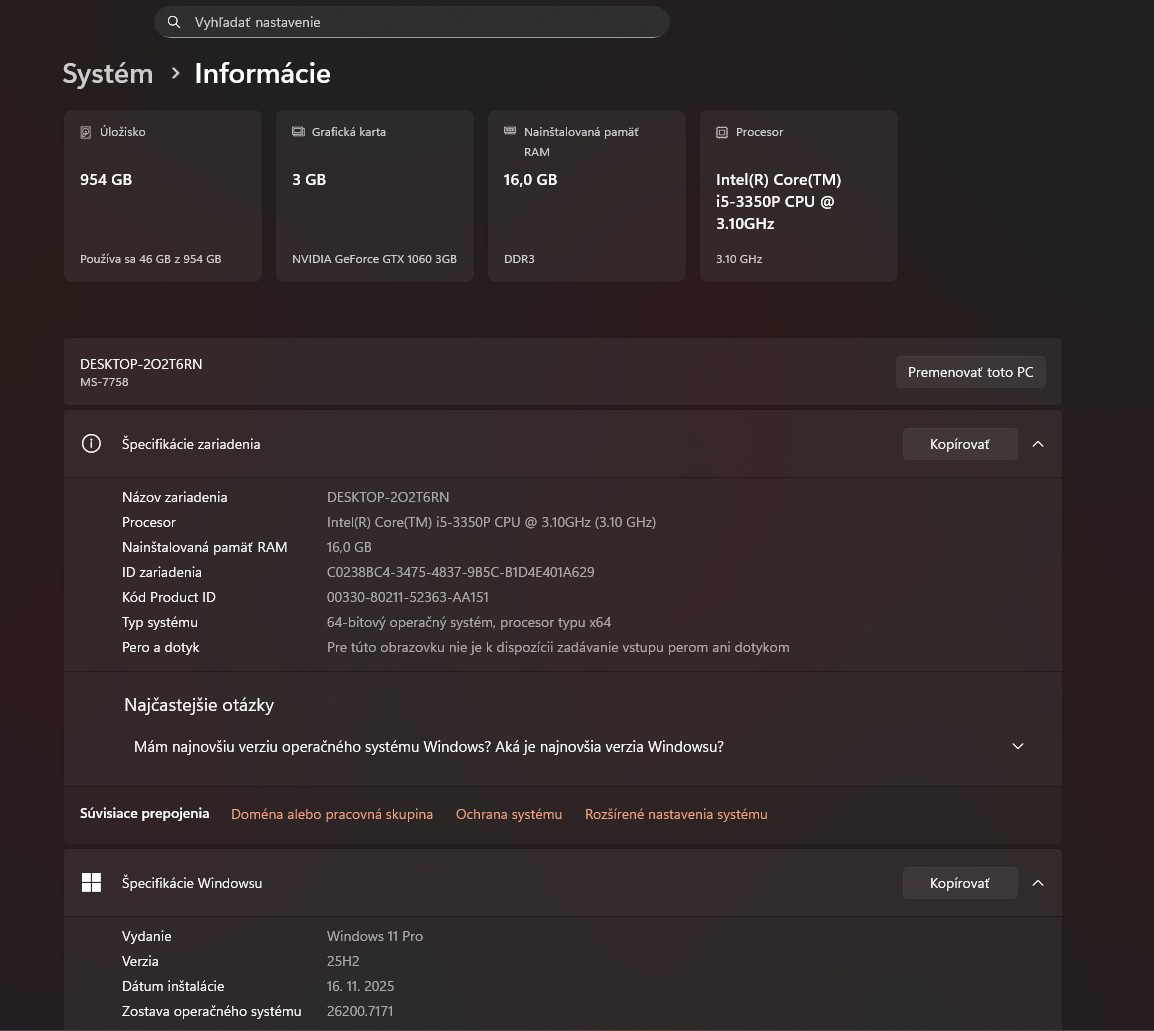Click the info icon beside Špecifikácie zariadenia
Screen dimensions: 1154x1031
point(91,443)
